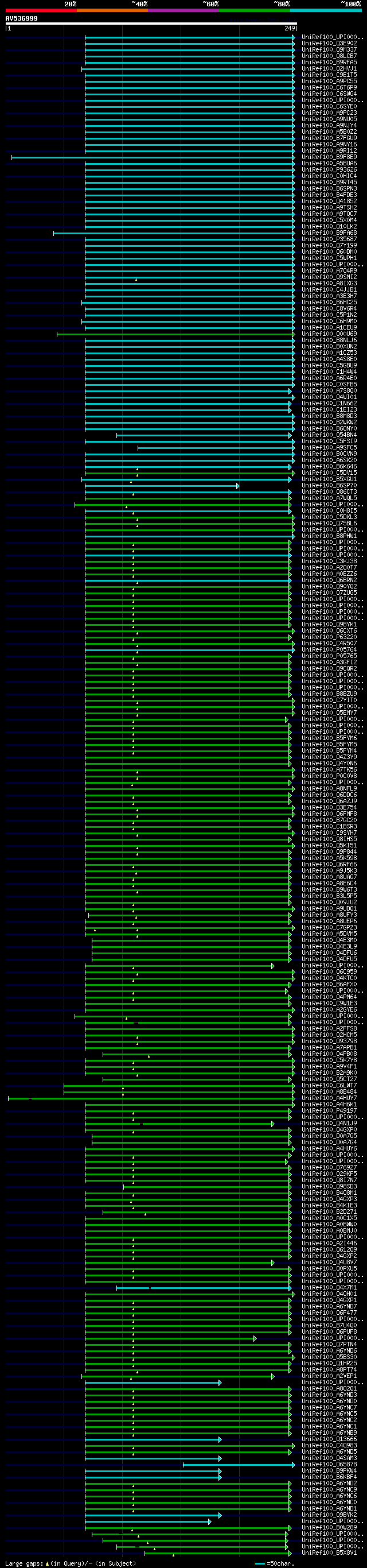Click UniRef100_Q13666 label
Screen dimensions: 367x1568
[x=329, y=1439]
